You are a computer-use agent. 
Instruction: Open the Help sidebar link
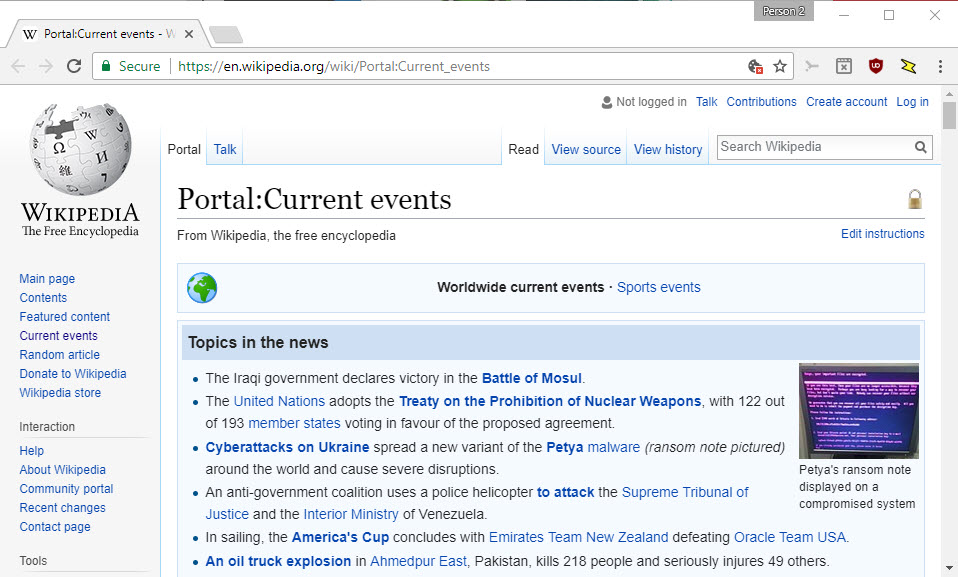coord(32,450)
